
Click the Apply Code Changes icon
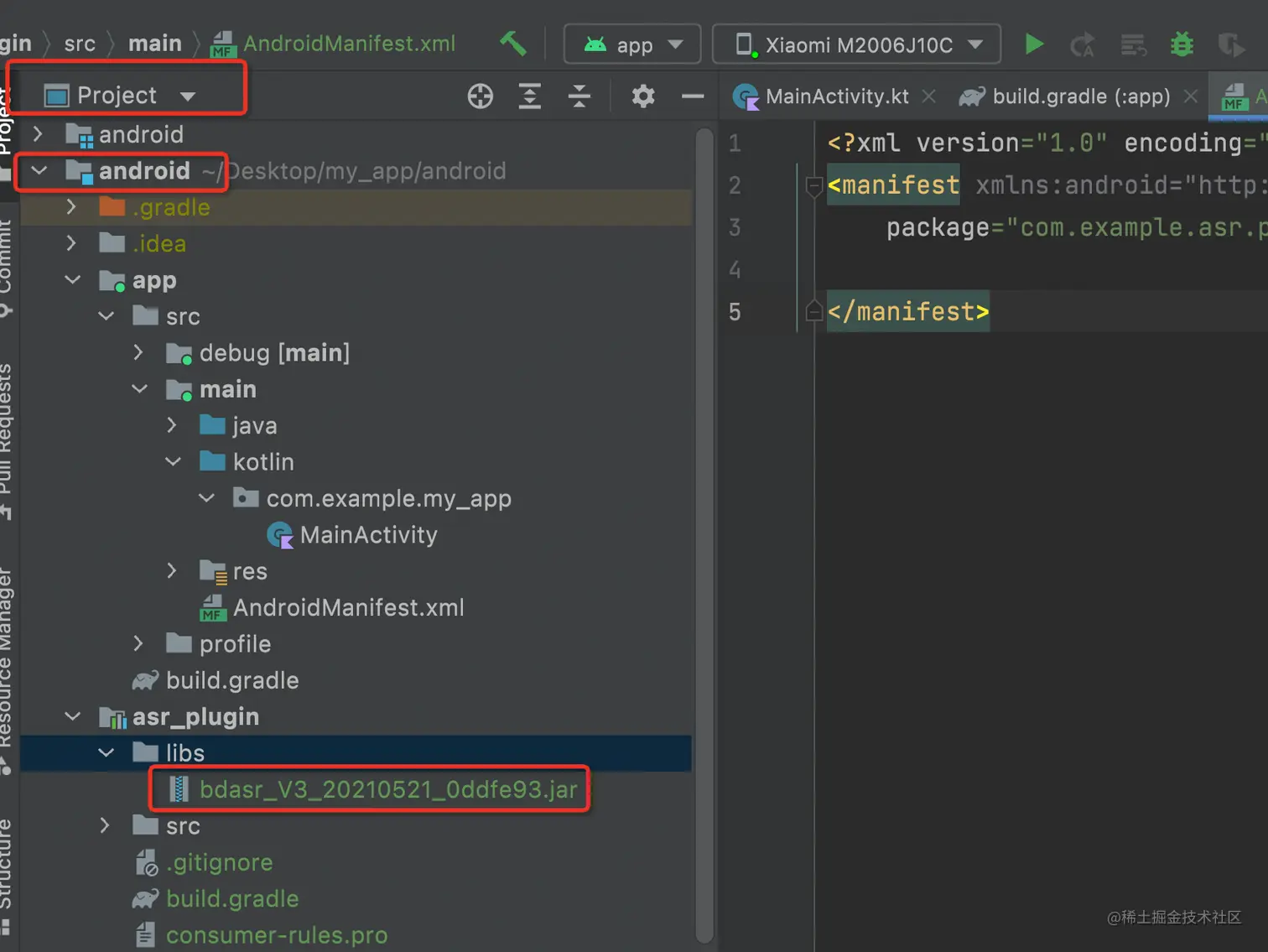[x=1133, y=44]
